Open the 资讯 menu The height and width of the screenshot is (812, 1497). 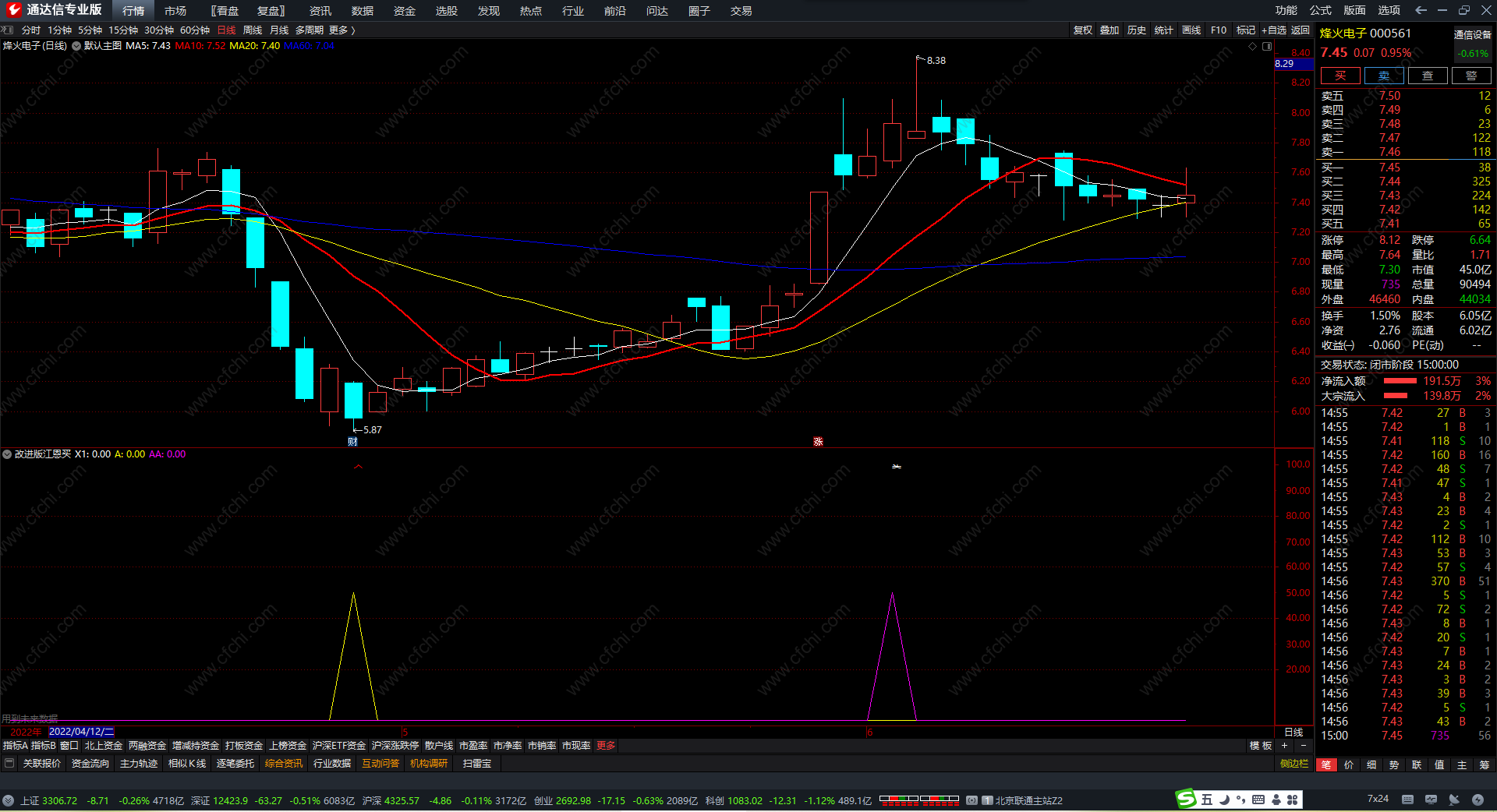[x=320, y=11]
